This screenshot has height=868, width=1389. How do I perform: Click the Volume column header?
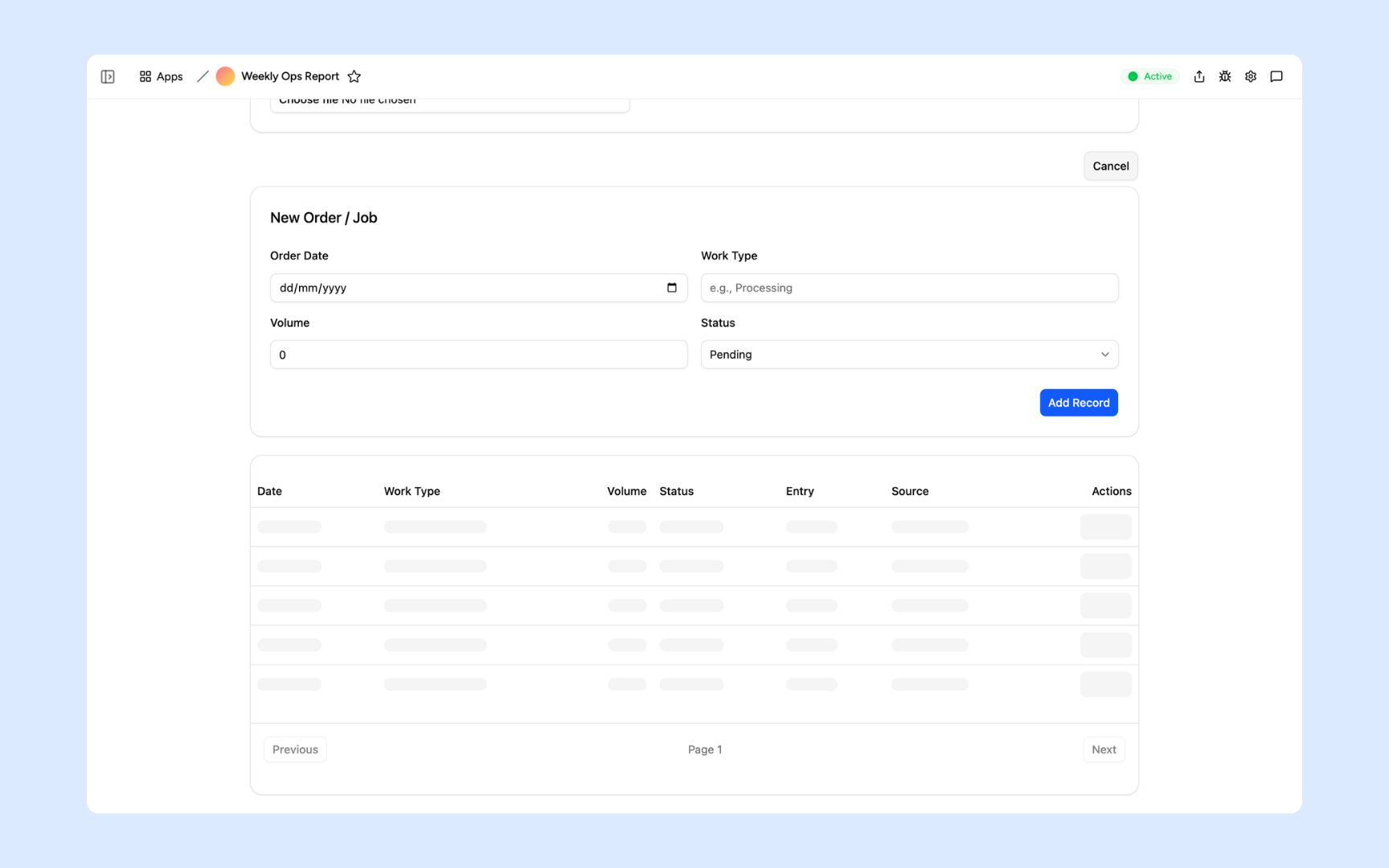[627, 491]
